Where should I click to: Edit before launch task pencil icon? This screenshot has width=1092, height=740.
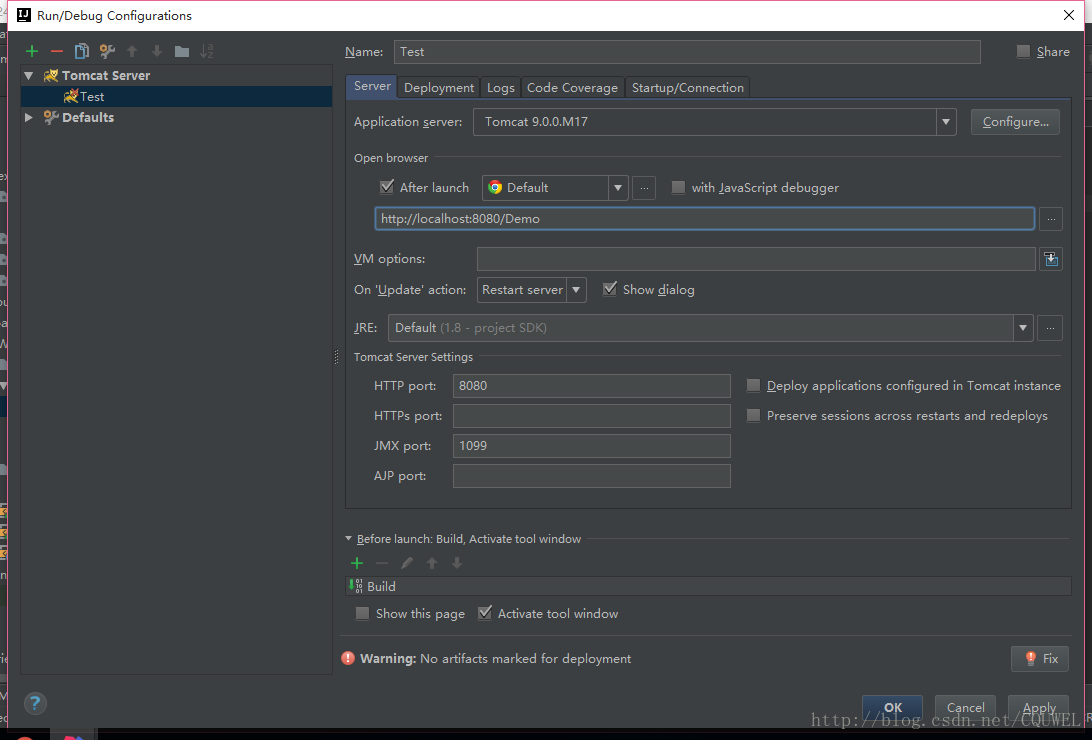coord(407,563)
